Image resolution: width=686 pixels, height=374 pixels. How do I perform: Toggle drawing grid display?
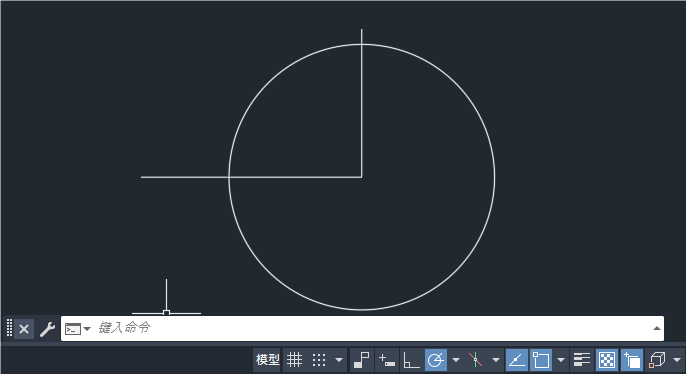(294, 360)
